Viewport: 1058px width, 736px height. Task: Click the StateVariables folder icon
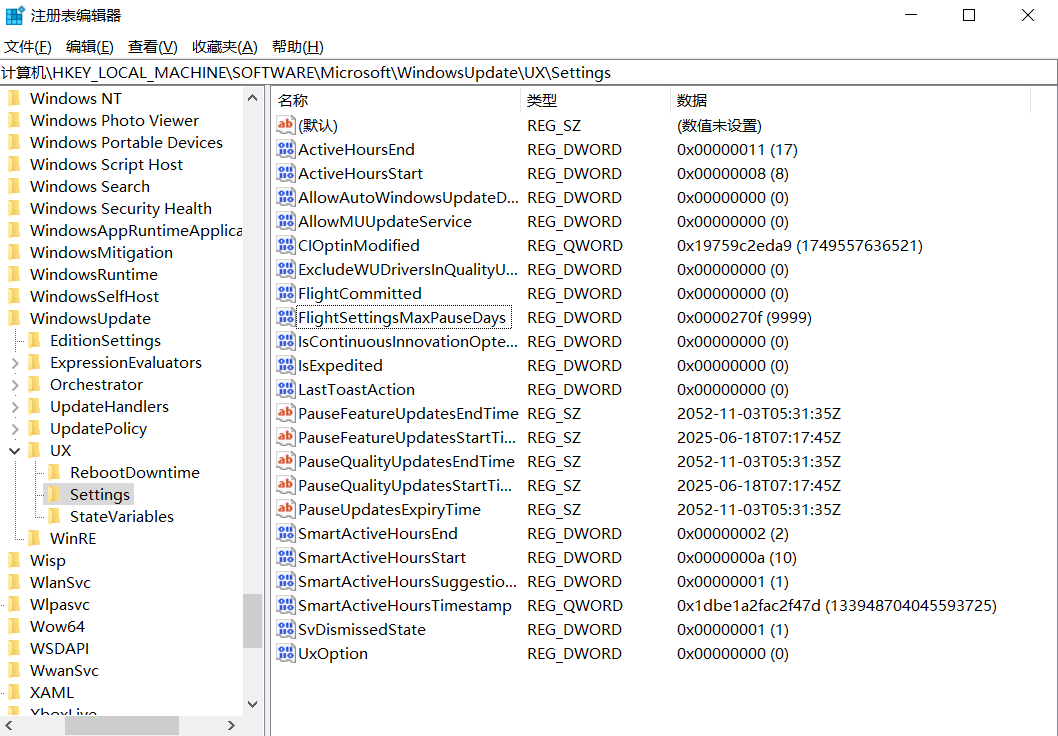pyautogui.click(x=54, y=517)
